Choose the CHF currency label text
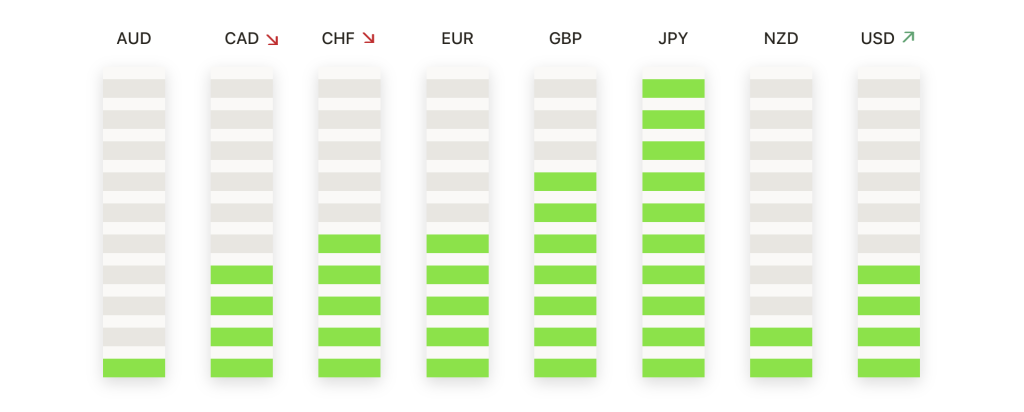 [x=338, y=40]
